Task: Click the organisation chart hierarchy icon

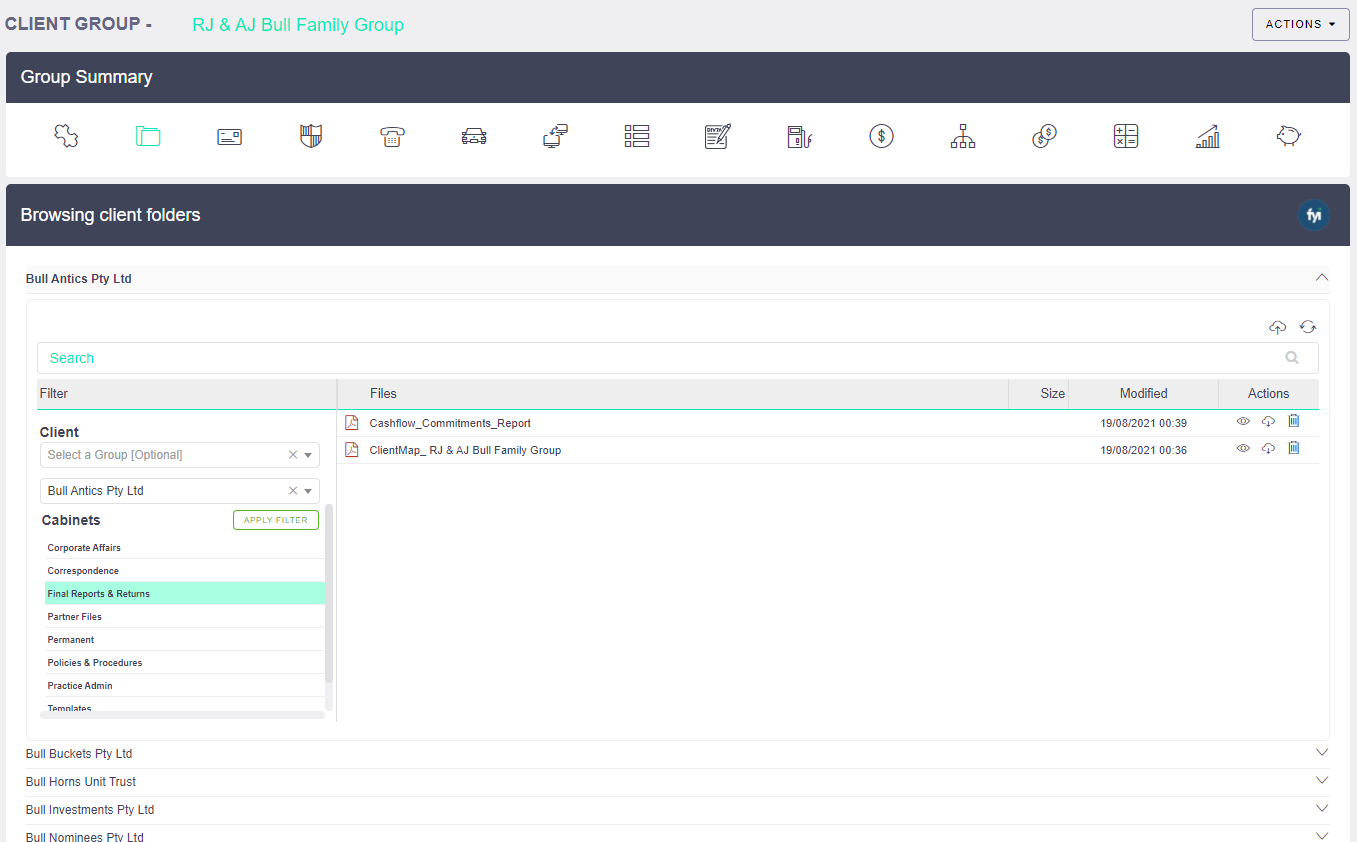Action: pyautogui.click(x=963, y=136)
